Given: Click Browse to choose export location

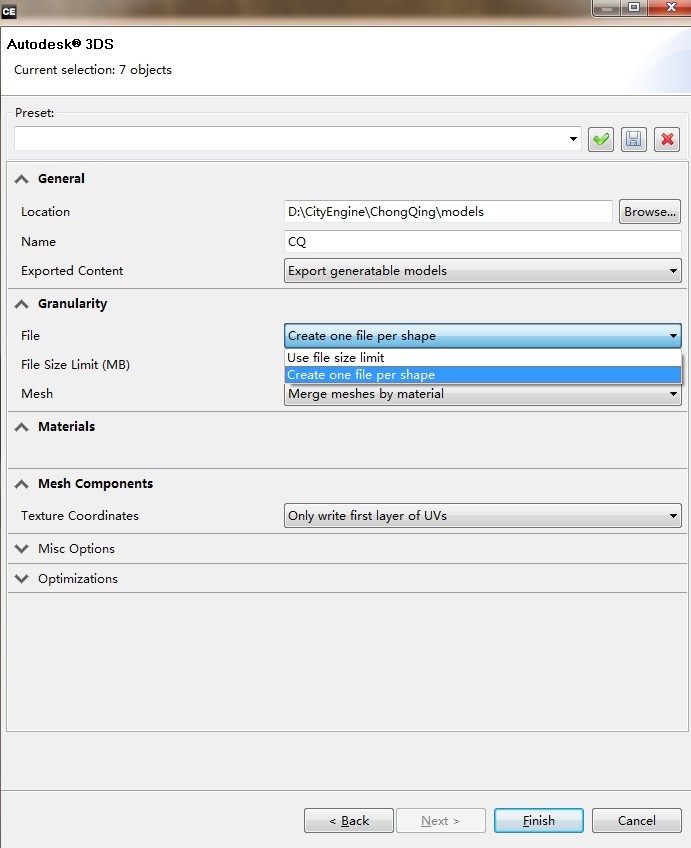Looking at the screenshot, I should [649, 211].
